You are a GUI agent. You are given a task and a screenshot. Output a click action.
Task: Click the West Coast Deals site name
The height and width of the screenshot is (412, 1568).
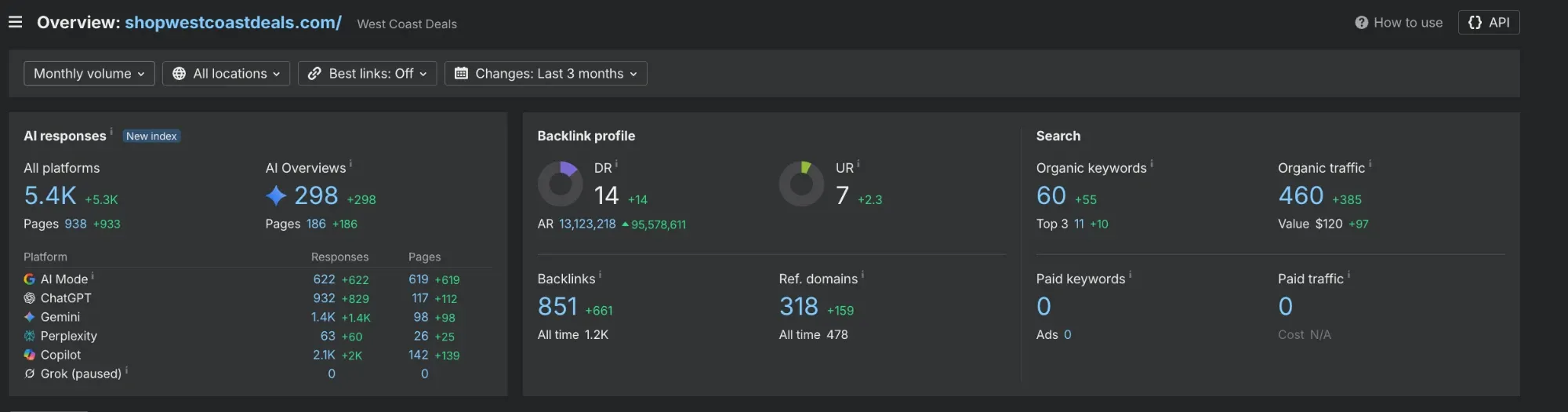click(x=407, y=24)
